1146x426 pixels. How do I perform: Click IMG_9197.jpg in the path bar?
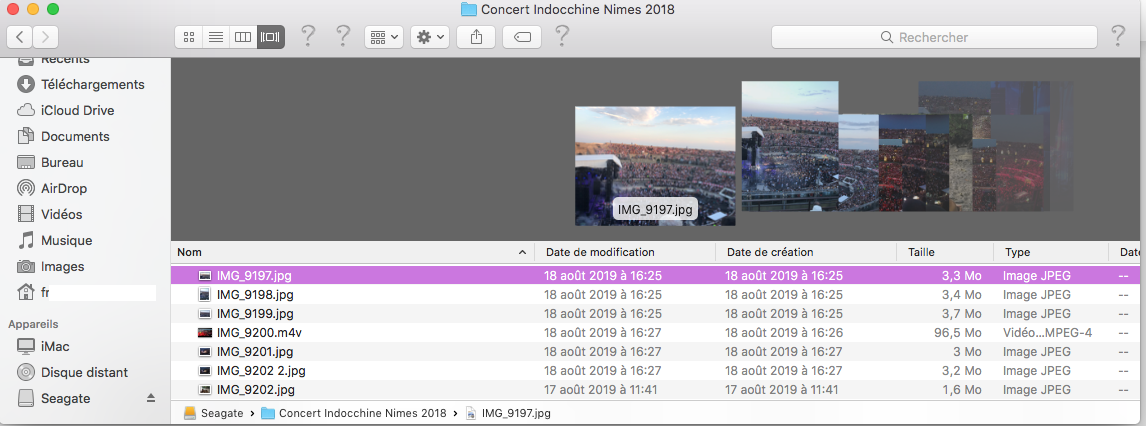508,414
